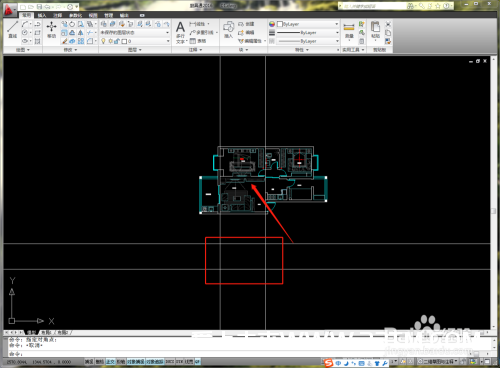Image resolution: width=500 pixels, height=368 pixels.
Task: Select the Line (直线) drawing tool
Action: point(13,29)
